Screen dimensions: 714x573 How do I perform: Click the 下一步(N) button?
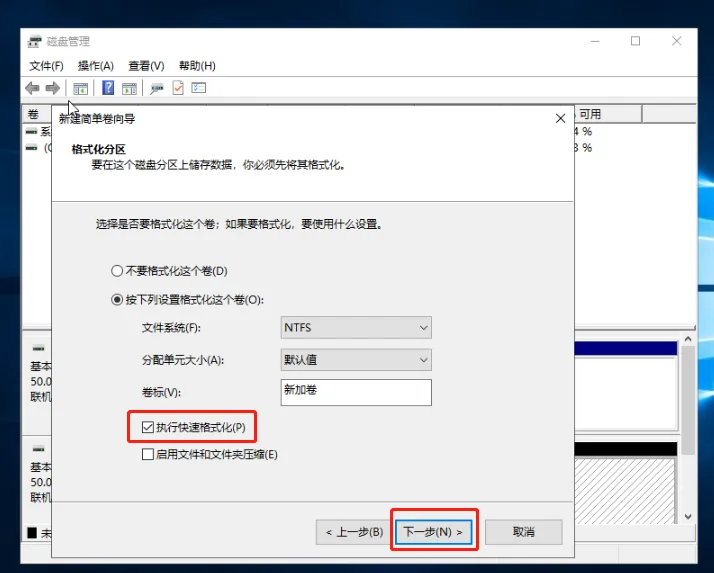point(433,532)
